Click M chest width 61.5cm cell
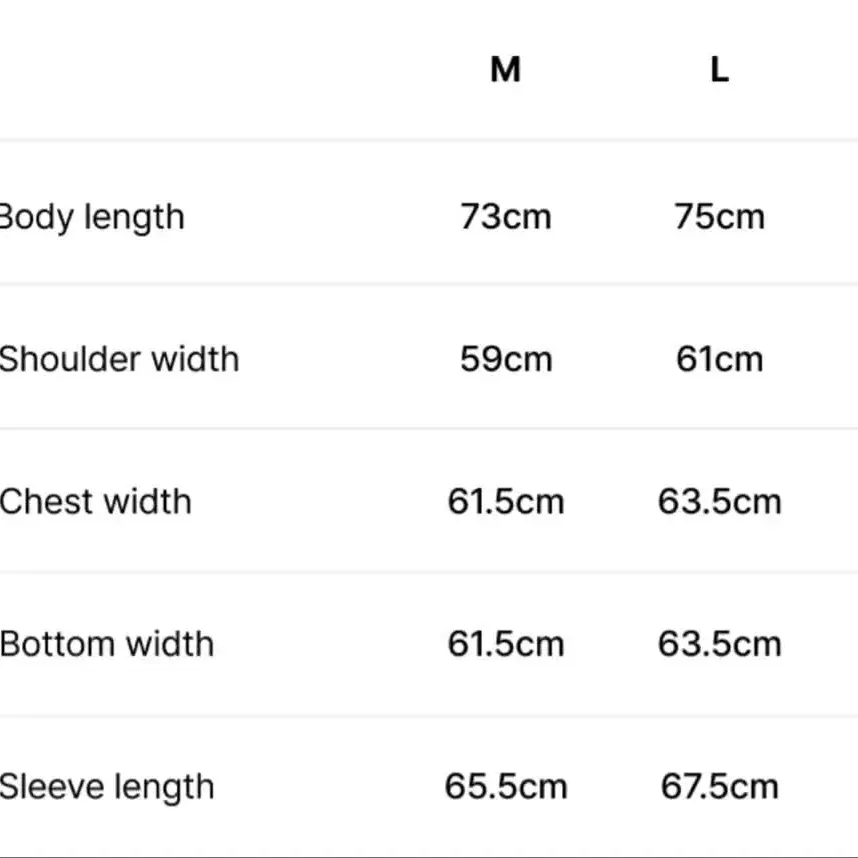 pyautogui.click(x=505, y=501)
